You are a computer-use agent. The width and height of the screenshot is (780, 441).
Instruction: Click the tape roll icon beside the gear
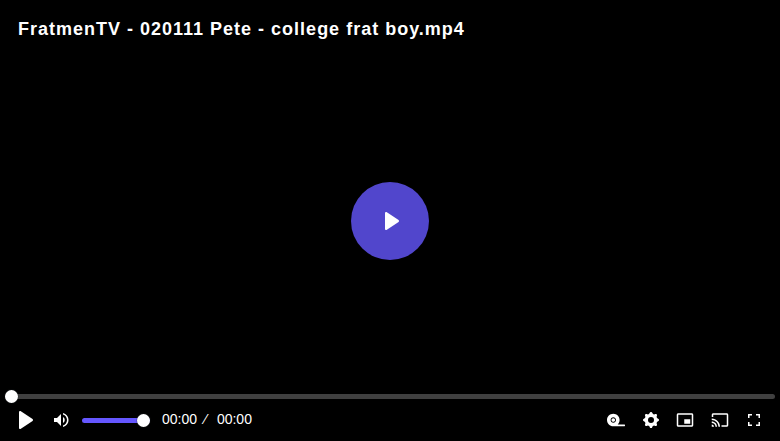(616, 420)
